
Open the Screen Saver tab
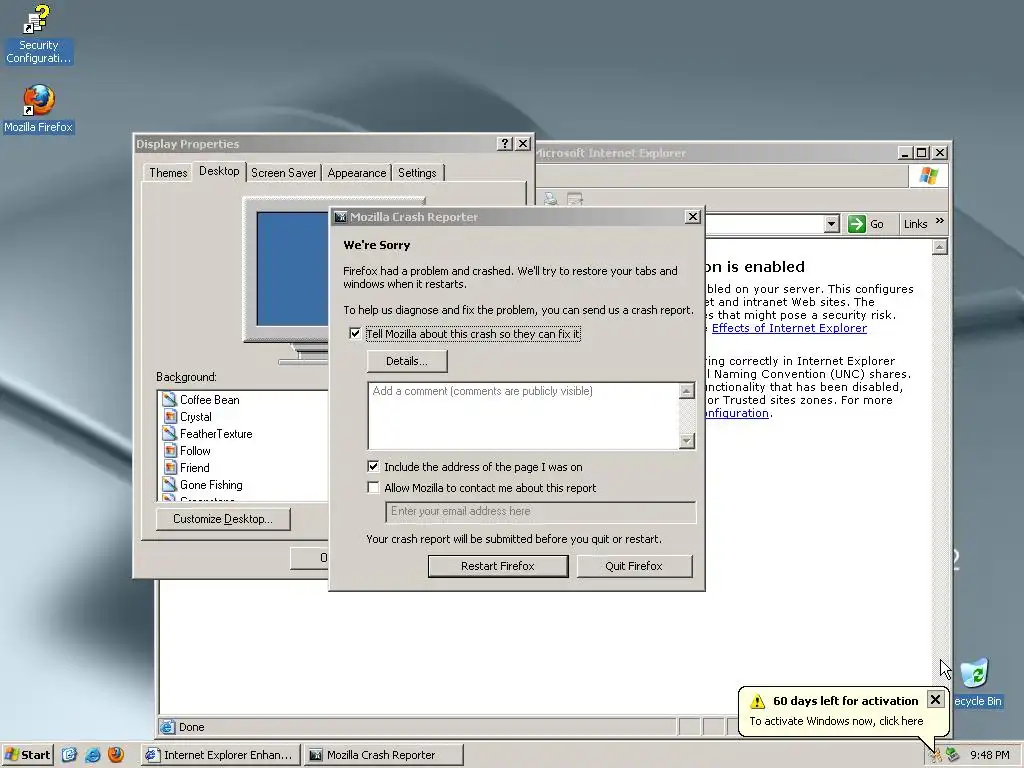click(283, 172)
